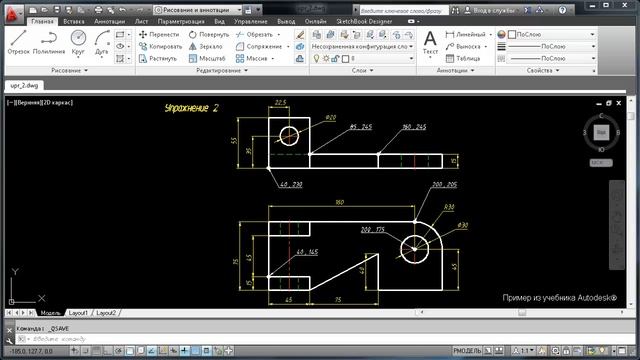Open the Аннотации ribbon tab

click(109, 21)
